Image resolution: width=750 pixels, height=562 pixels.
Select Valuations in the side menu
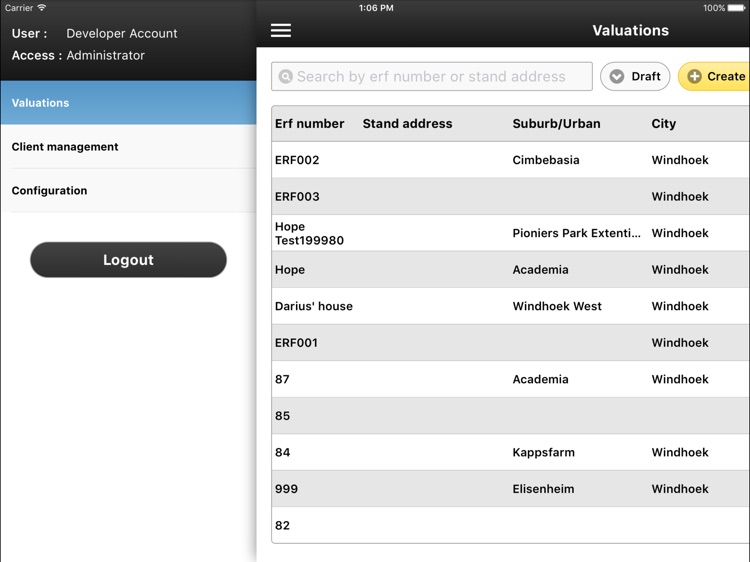coord(128,103)
